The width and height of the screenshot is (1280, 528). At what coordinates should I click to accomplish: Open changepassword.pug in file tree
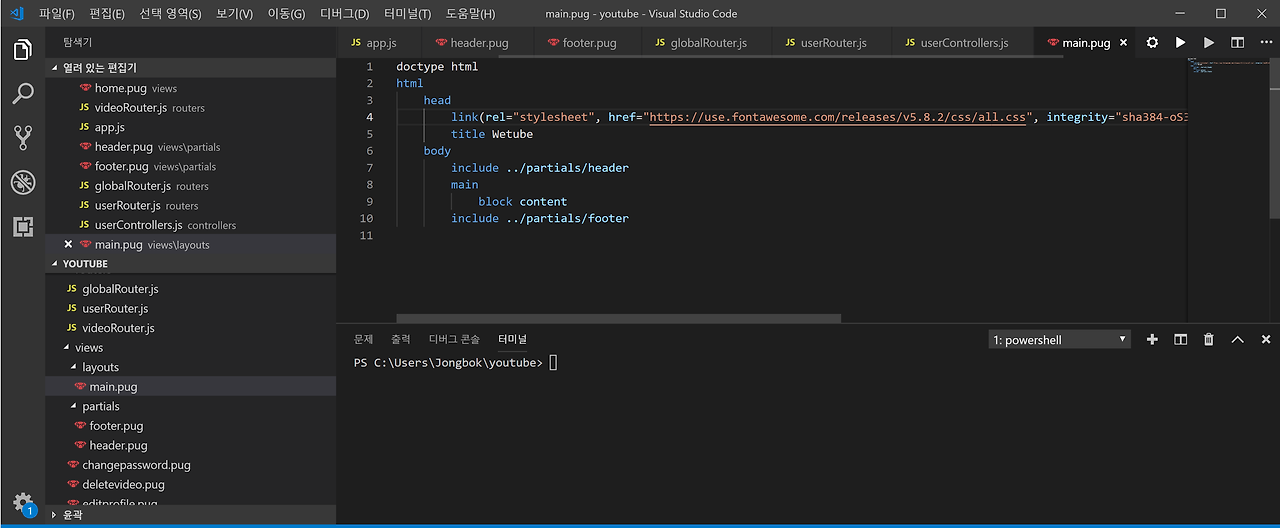[x=190, y=465]
